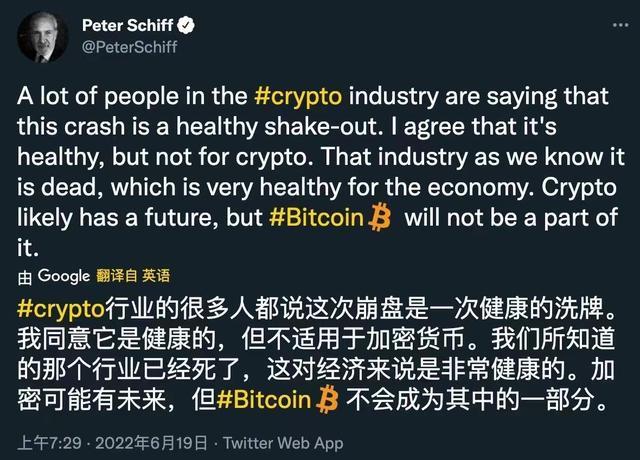
Task: Click the Bitcoin emoji in the English tweet
Action: (379, 219)
